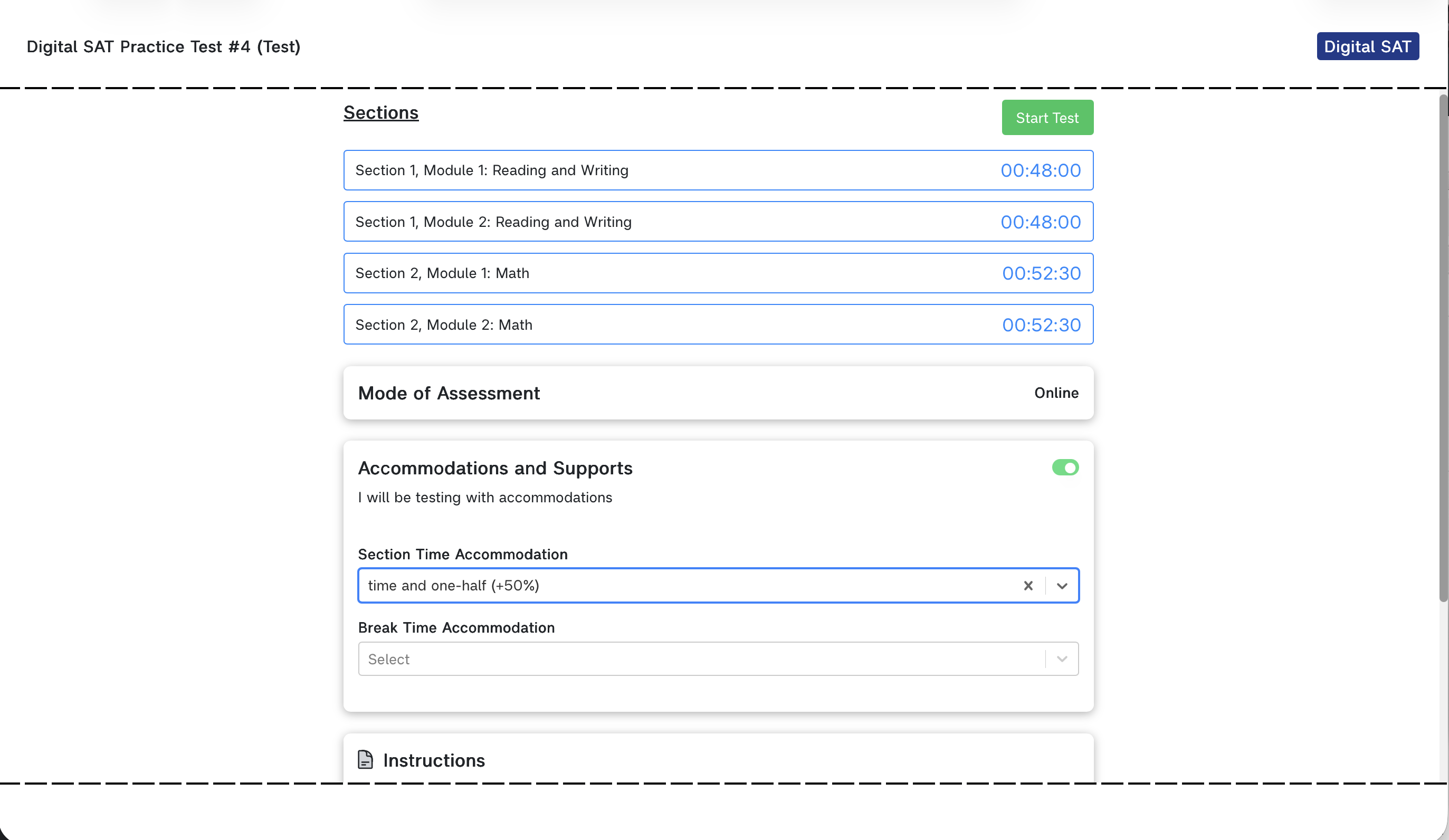Open the Section Time Accommodation dropdown arrow

click(1062, 585)
